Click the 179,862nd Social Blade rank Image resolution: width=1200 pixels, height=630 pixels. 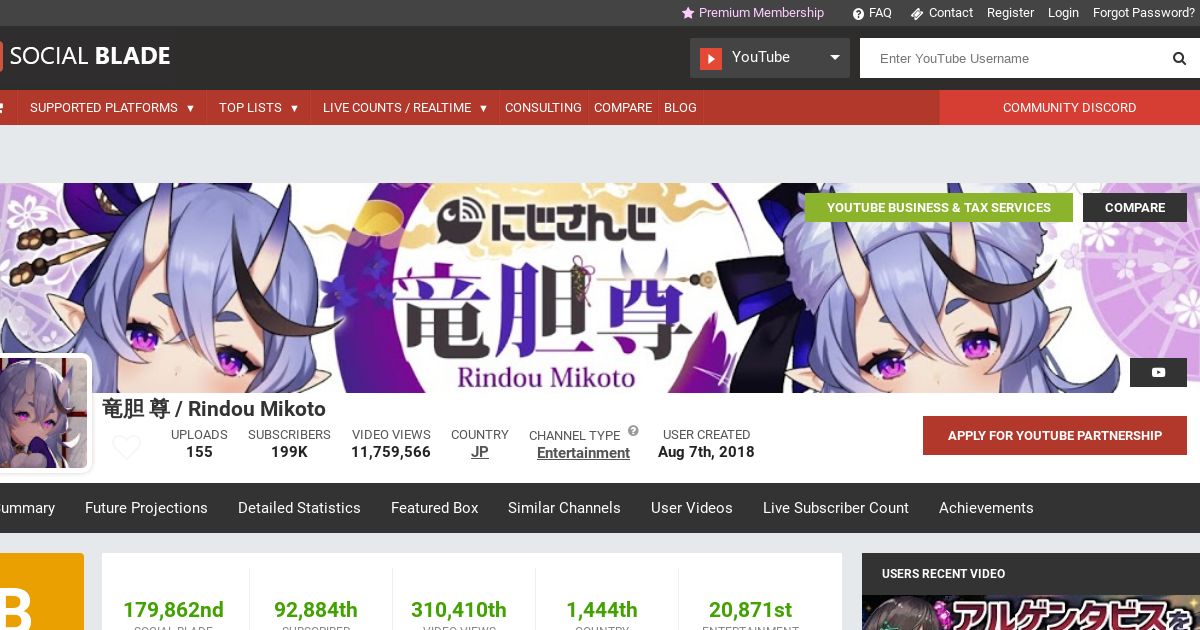[x=173, y=610]
